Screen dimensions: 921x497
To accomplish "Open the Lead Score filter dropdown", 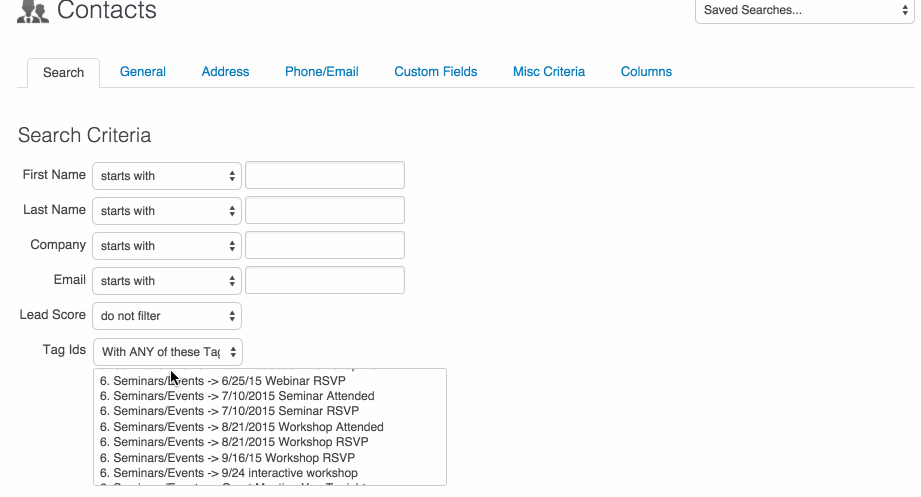I will tap(167, 316).
